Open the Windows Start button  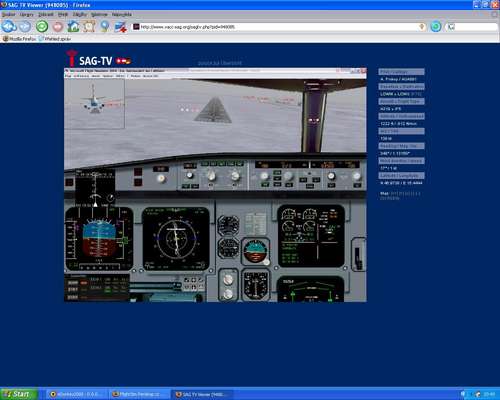click(x=19, y=394)
